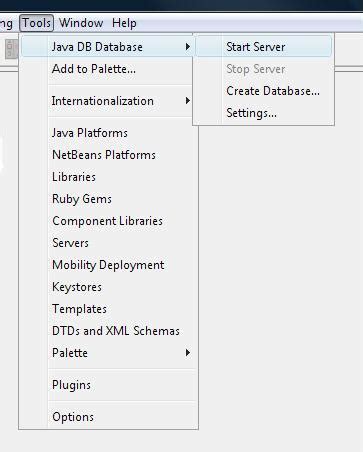Viewport: 363px width, 452px height.
Task: Expand the Java DB Database submenu arrow
Action: tap(188, 47)
